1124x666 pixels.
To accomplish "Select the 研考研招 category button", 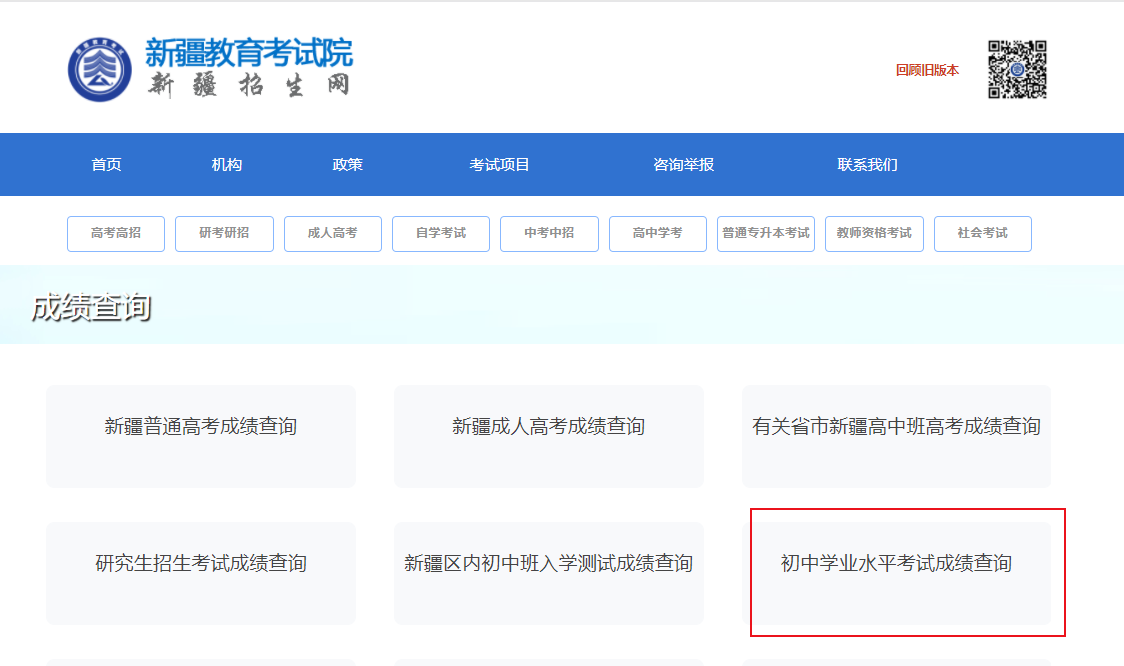I will tap(224, 233).
